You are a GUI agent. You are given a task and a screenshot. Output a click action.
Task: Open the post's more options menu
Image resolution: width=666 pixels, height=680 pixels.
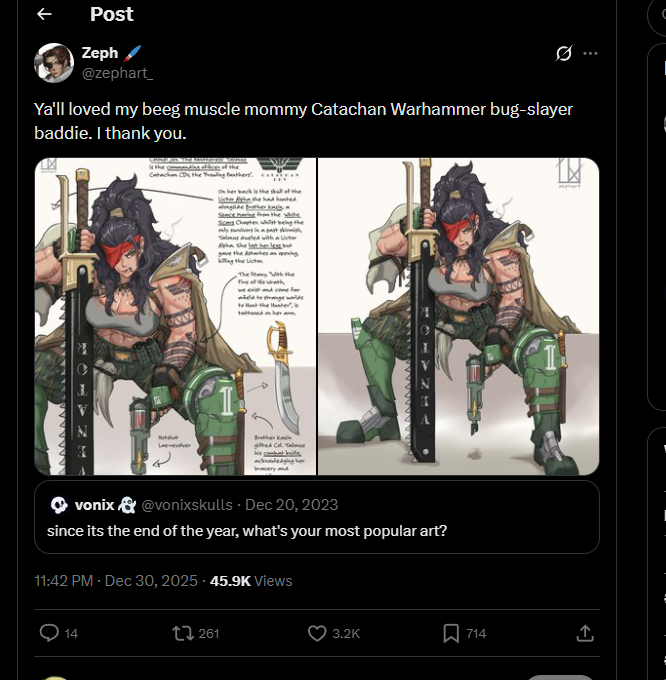tap(590, 53)
